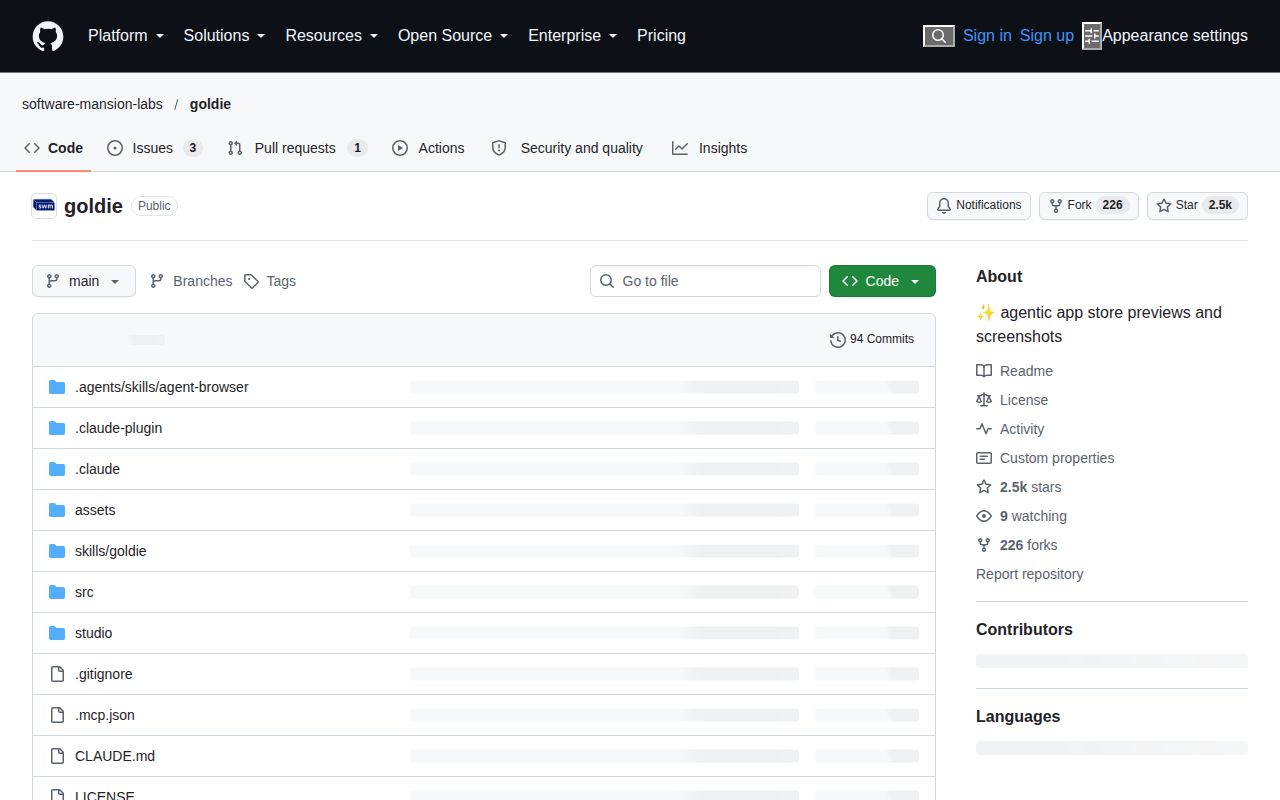This screenshot has height=800, width=1280.
Task: Open the 94 Commits history
Action: (x=872, y=339)
